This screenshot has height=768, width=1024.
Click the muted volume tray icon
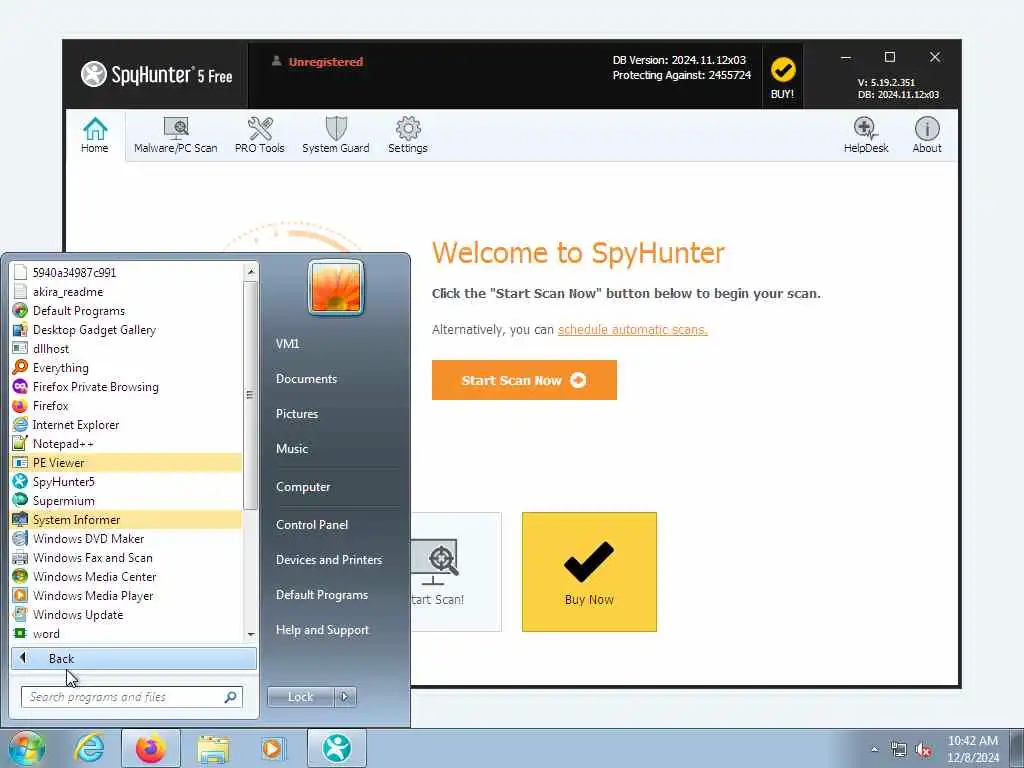[x=923, y=750]
